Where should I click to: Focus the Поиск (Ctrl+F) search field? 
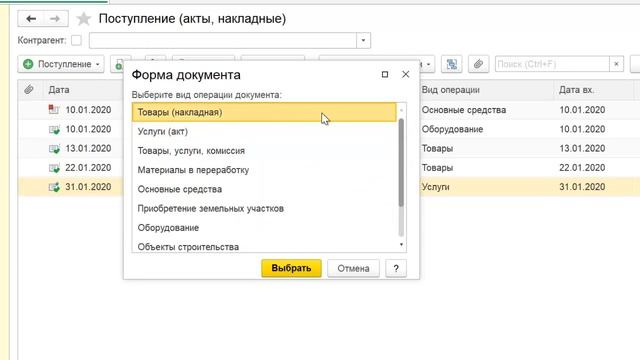pos(552,64)
